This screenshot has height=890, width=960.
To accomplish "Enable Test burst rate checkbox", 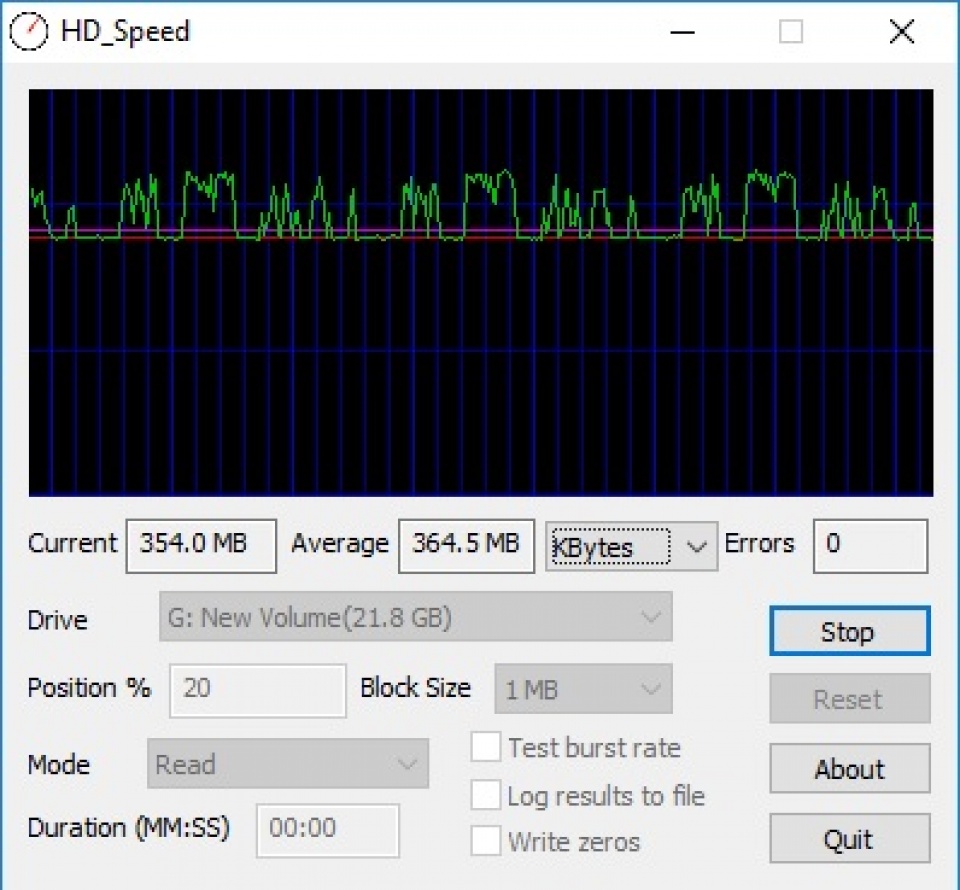I will click(486, 747).
